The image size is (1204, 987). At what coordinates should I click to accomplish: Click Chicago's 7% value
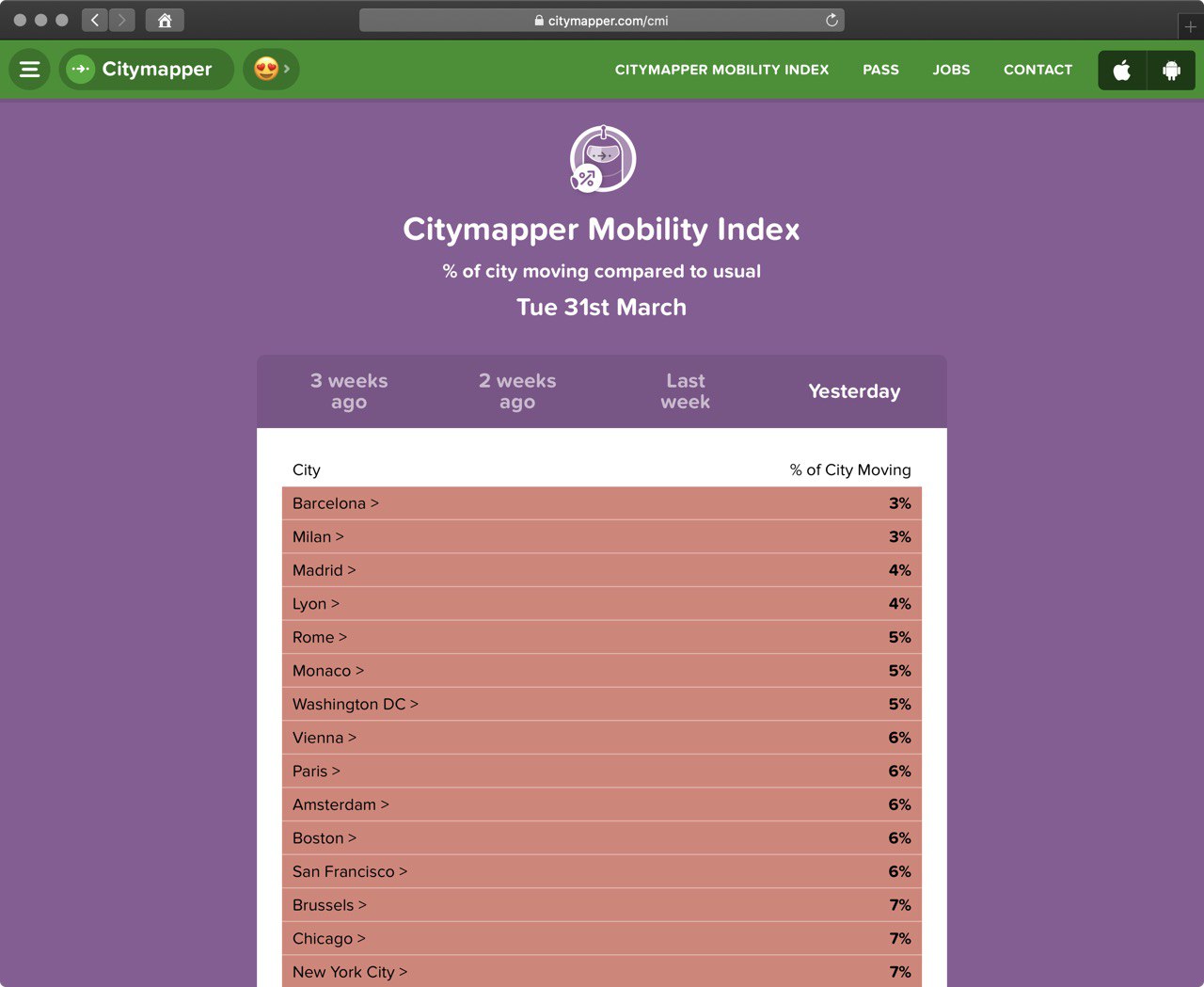[x=900, y=939]
